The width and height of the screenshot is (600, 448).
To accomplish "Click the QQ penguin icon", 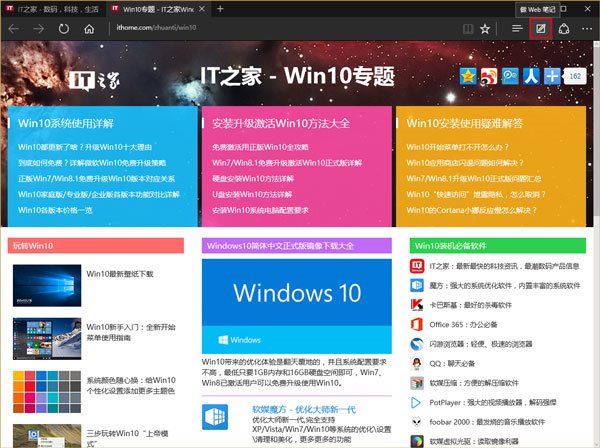I will point(417,363).
